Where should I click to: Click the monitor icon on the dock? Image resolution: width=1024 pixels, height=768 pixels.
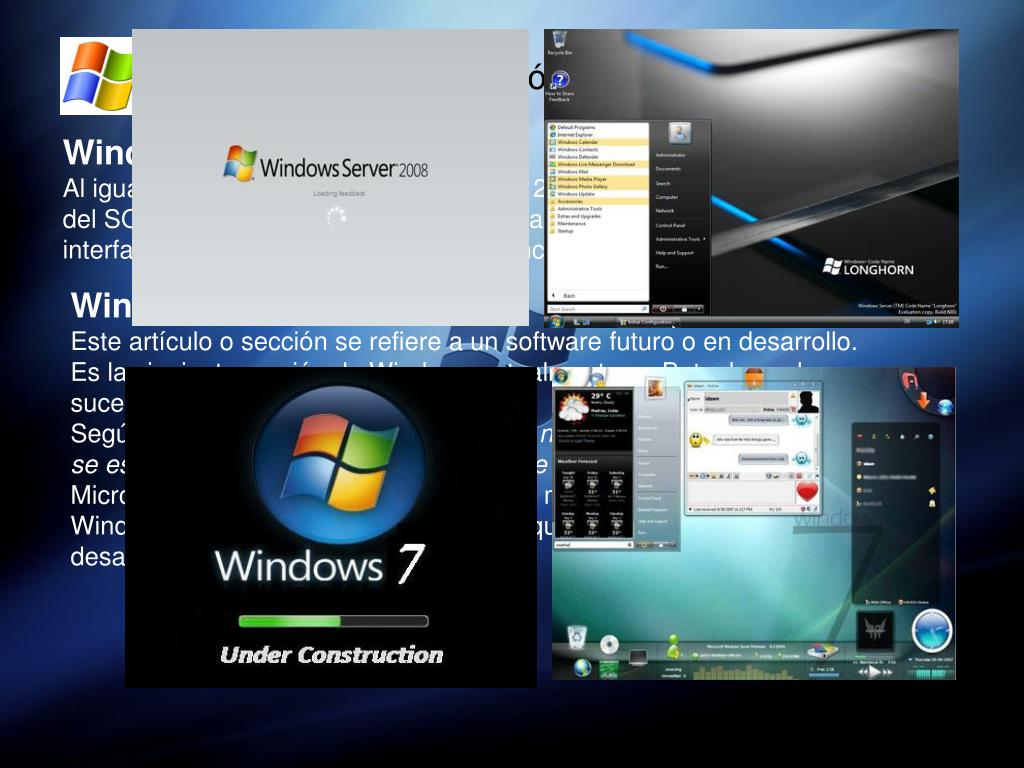click(638, 656)
